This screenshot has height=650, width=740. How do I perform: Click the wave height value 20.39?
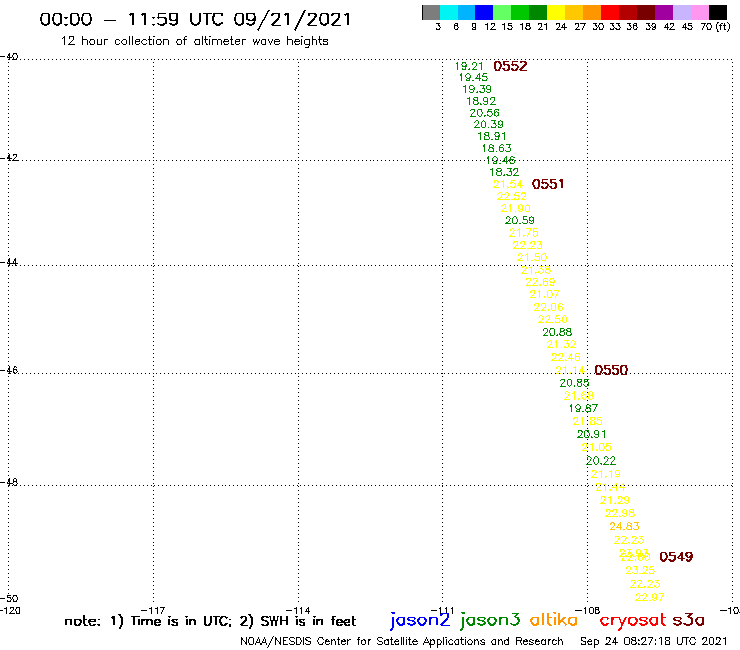(488, 124)
